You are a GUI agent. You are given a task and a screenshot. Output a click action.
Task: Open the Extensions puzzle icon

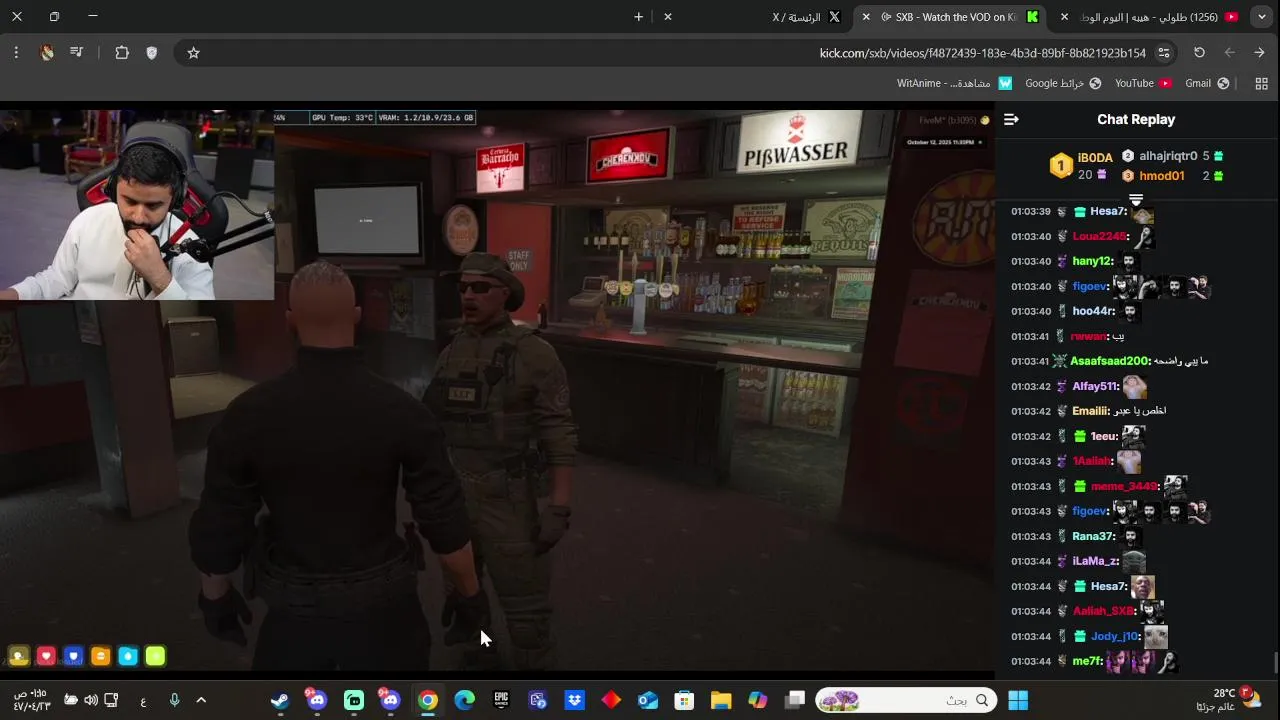point(122,53)
